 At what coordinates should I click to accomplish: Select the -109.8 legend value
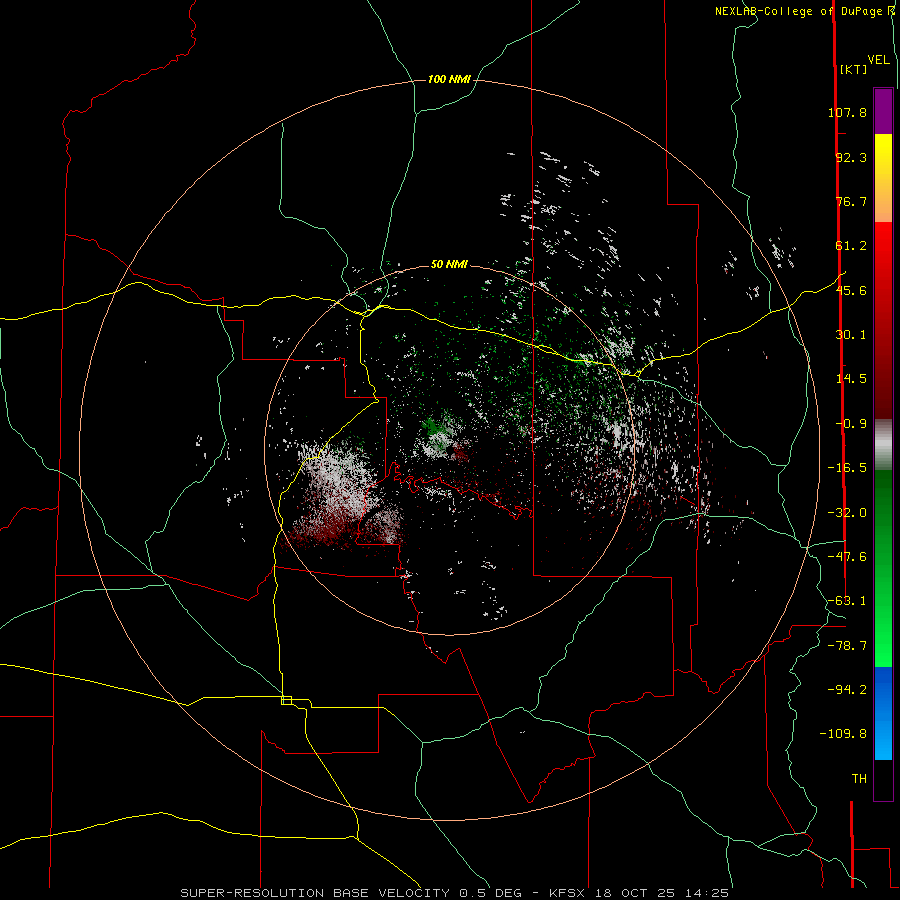click(844, 734)
